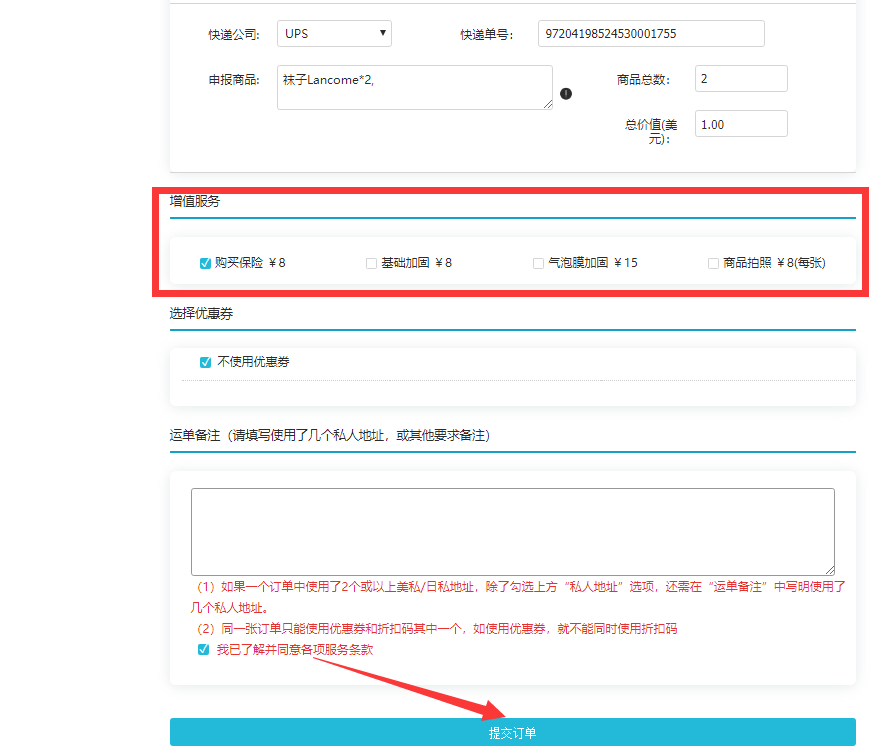Click the 快递单号 tracking number field
The height and width of the screenshot is (754, 873).
pos(650,34)
